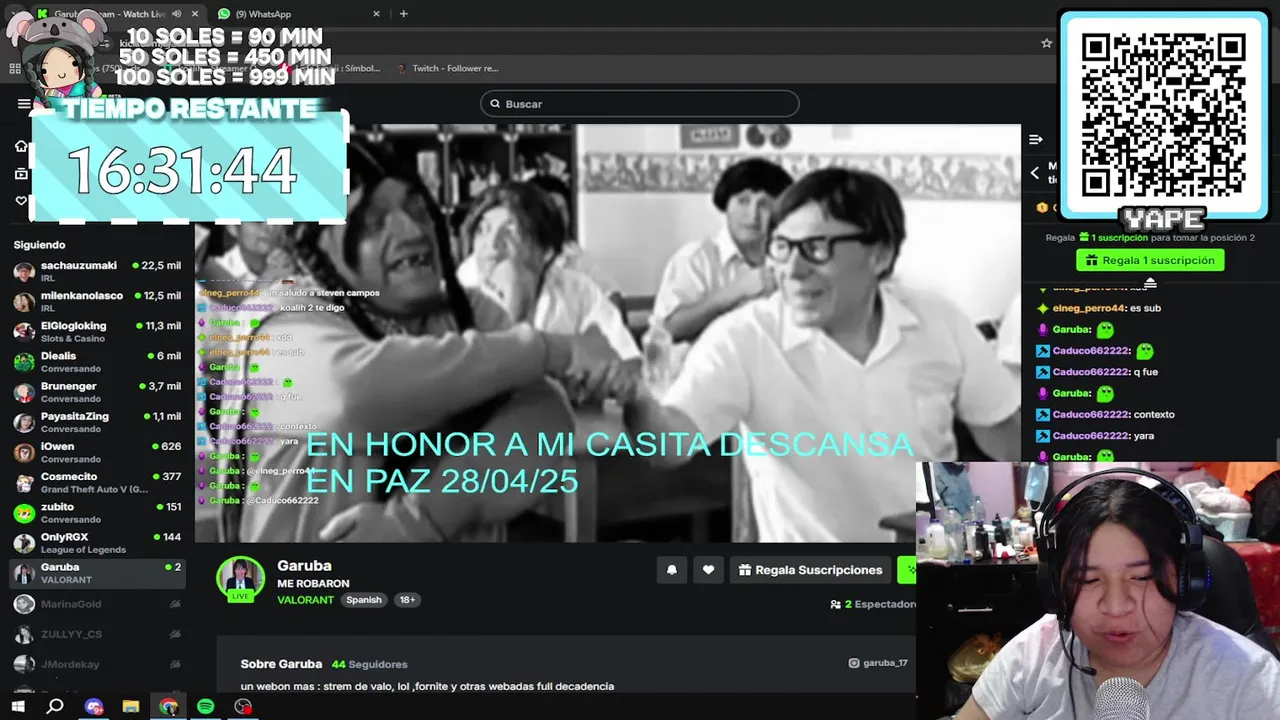Open offline channel MarinaGold

click(x=97, y=604)
